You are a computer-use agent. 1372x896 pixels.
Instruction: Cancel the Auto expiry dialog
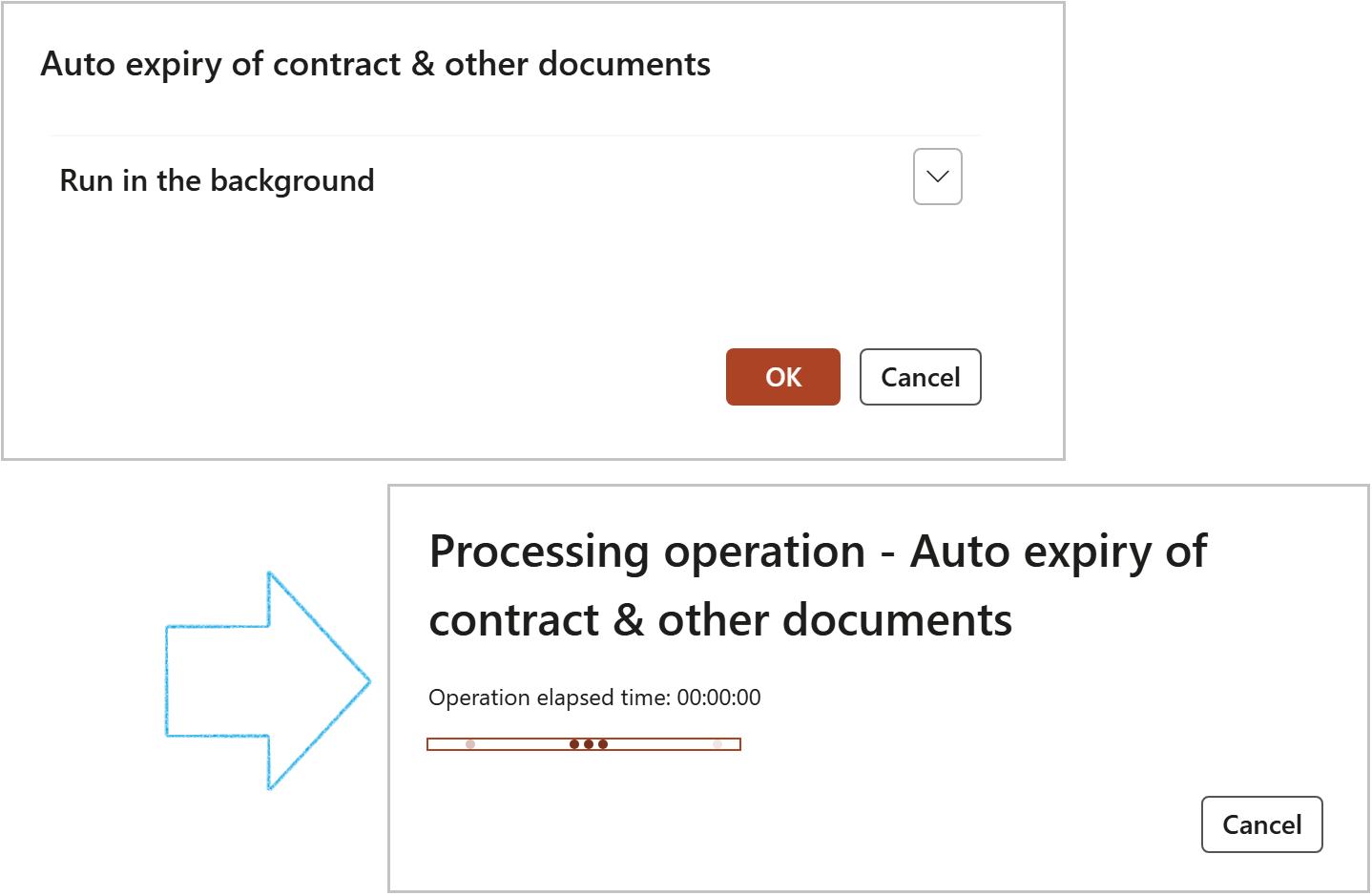(920, 377)
